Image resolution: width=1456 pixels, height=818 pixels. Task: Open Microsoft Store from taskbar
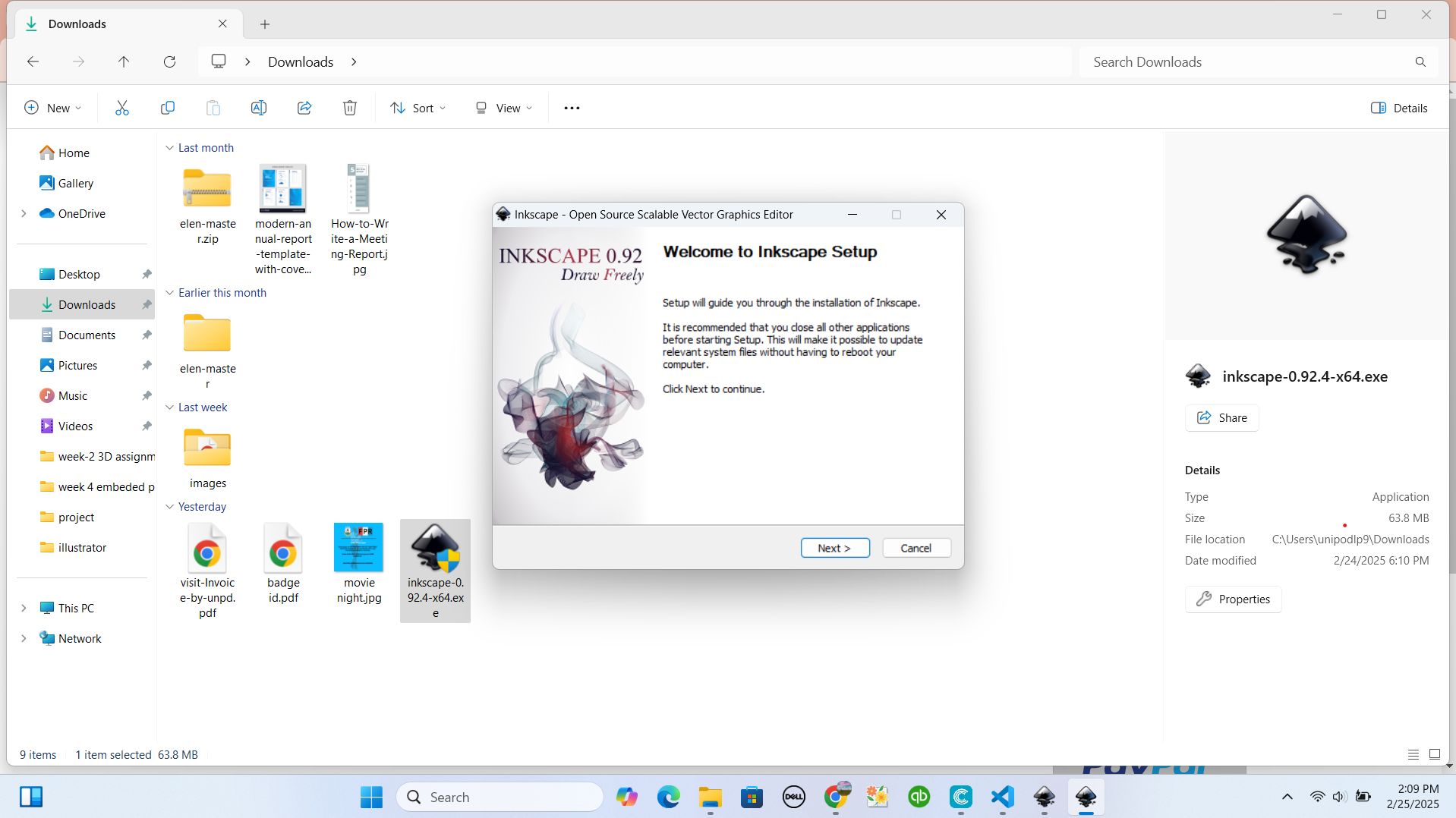click(752, 797)
